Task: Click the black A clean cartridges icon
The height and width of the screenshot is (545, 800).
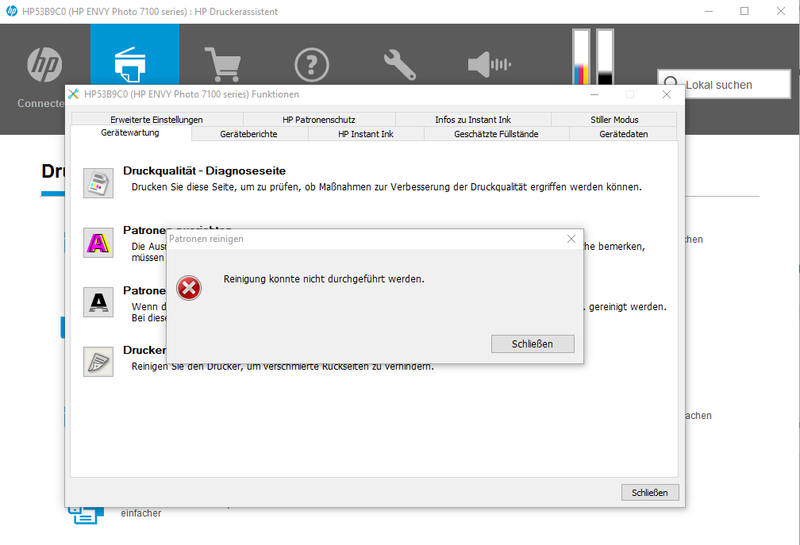Action: [x=98, y=302]
